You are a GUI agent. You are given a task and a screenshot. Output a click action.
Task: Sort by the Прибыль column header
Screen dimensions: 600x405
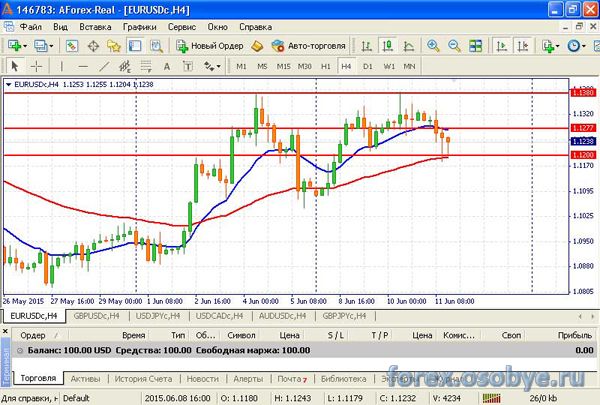(574, 335)
